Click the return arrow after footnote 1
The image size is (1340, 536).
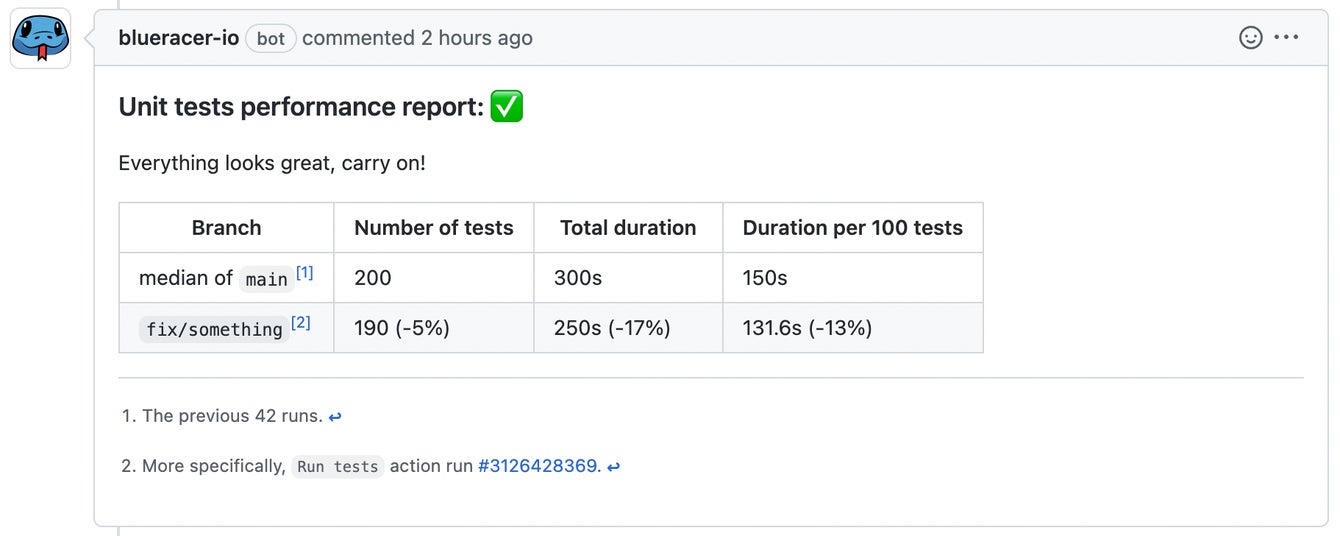(335, 417)
